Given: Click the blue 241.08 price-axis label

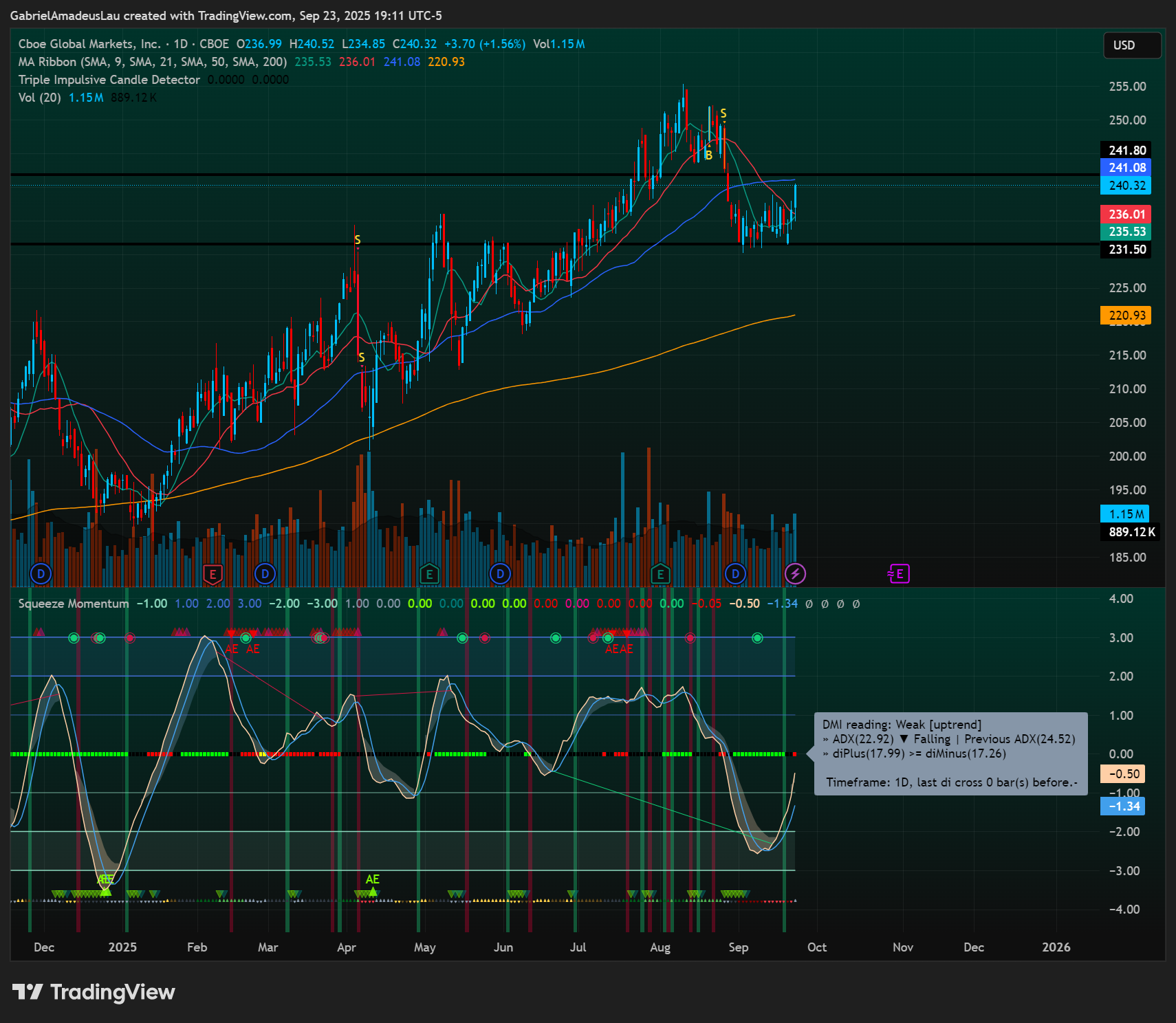Looking at the screenshot, I should coord(1126,168).
